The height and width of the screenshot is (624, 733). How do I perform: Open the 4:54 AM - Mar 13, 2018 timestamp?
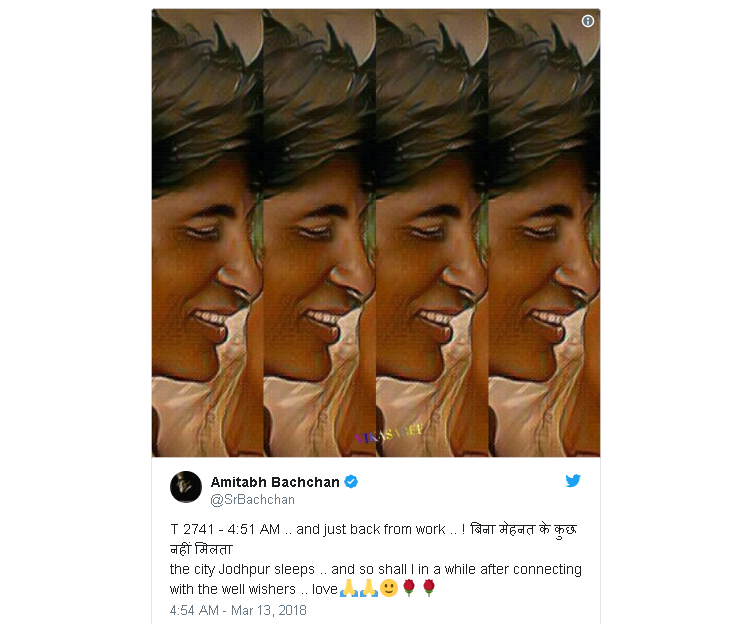[238, 610]
